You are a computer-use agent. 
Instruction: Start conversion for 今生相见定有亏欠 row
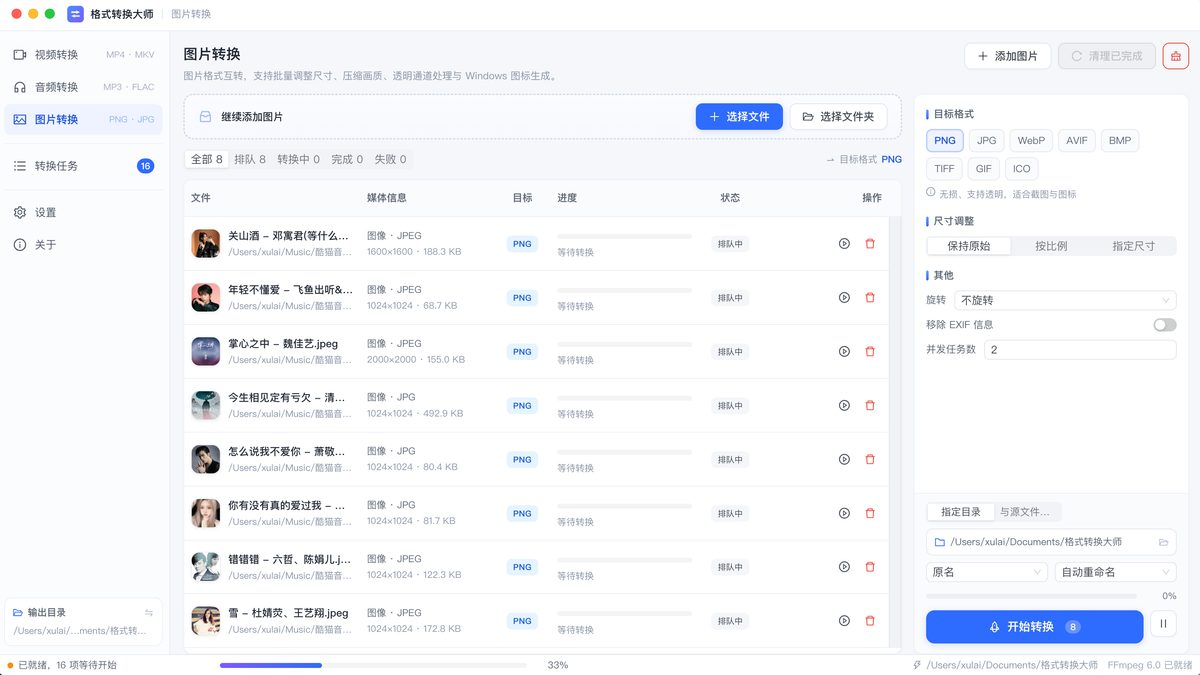(x=844, y=405)
